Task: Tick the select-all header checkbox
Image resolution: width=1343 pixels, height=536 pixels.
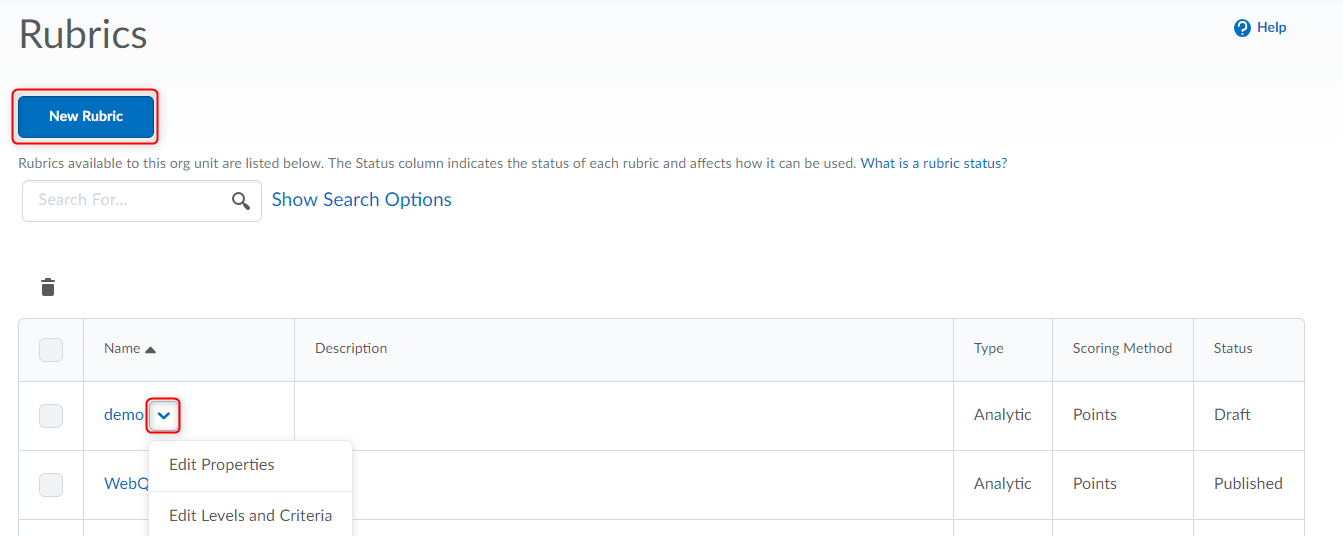Action: (x=51, y=349)
